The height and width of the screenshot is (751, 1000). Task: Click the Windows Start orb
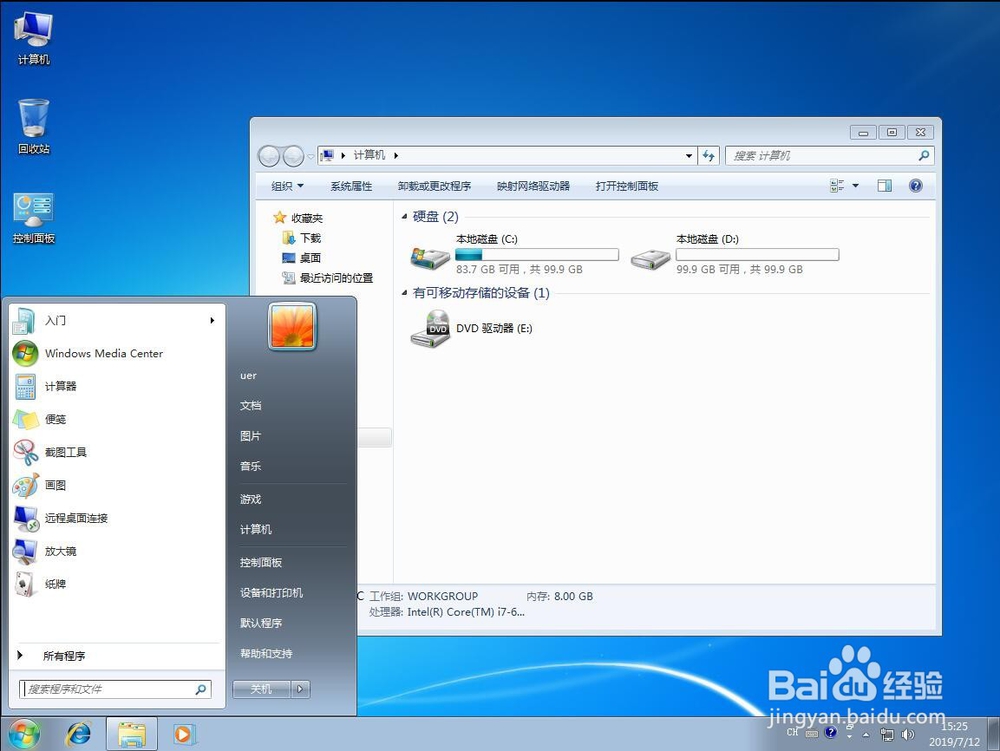point(24,734)
